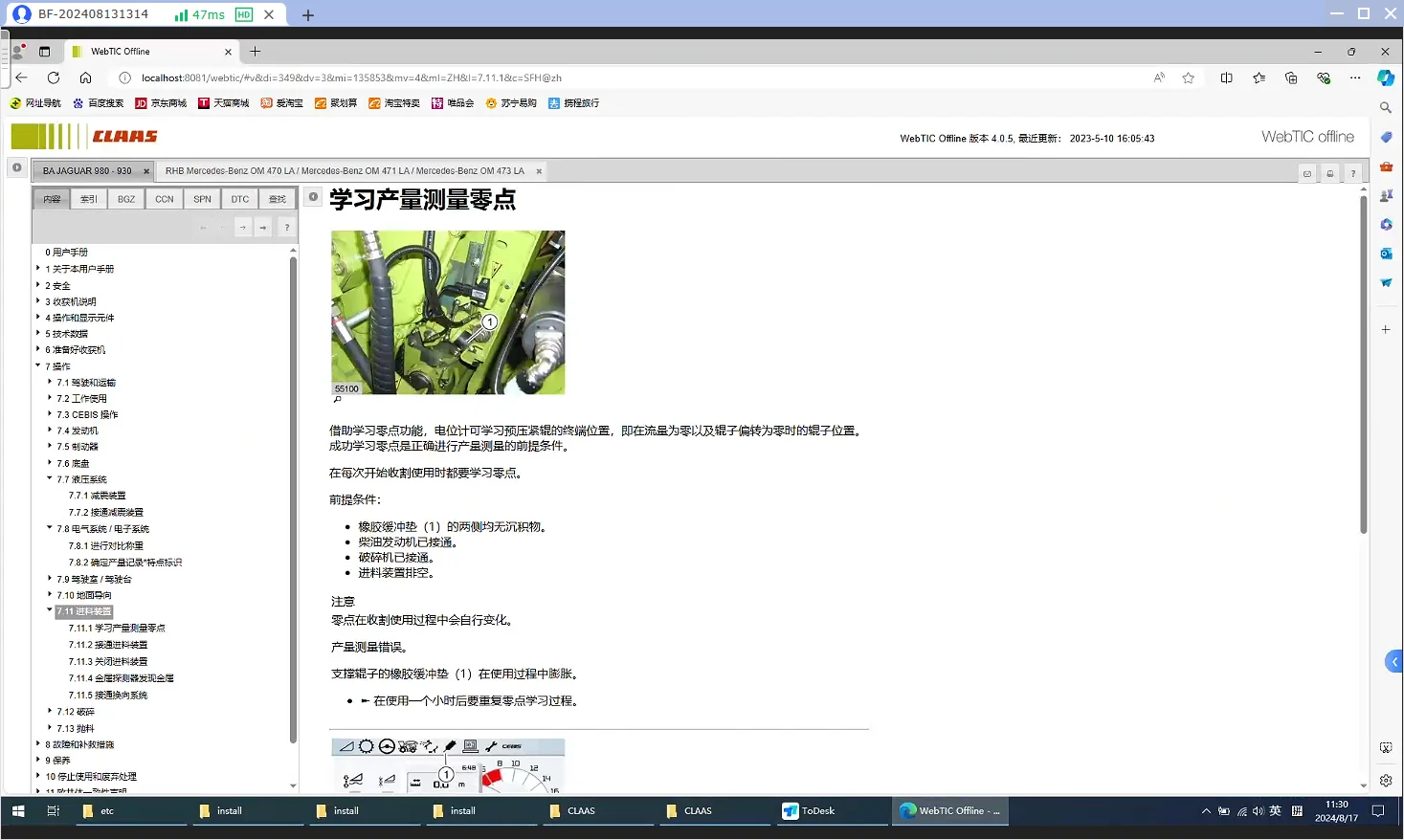Close the BA JAGUAR 980 - 930 tab

pyautogui.click(x=146, y=171)
